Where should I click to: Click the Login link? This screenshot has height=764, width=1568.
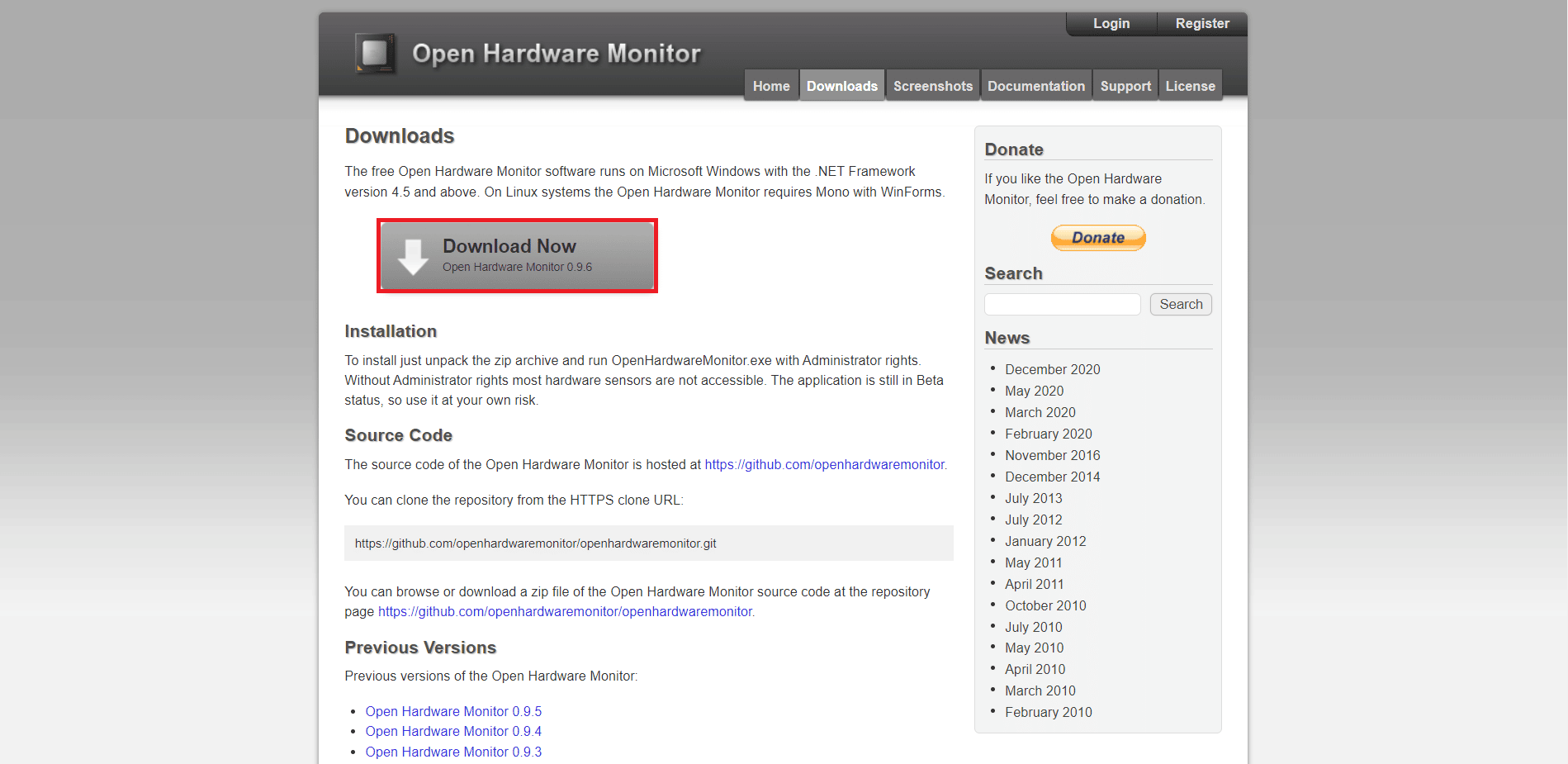point(1111,23)
